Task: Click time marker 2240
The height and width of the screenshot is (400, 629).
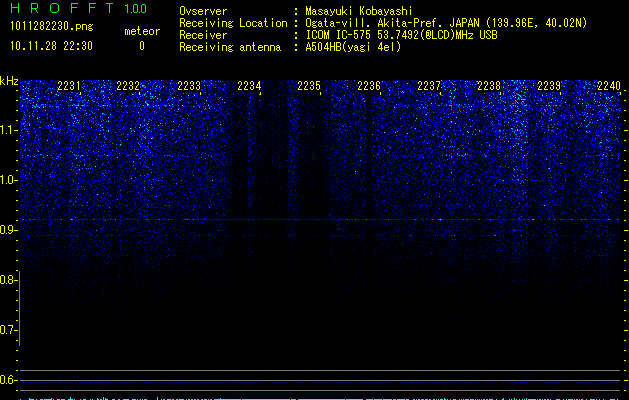Action: pos(609,86)
